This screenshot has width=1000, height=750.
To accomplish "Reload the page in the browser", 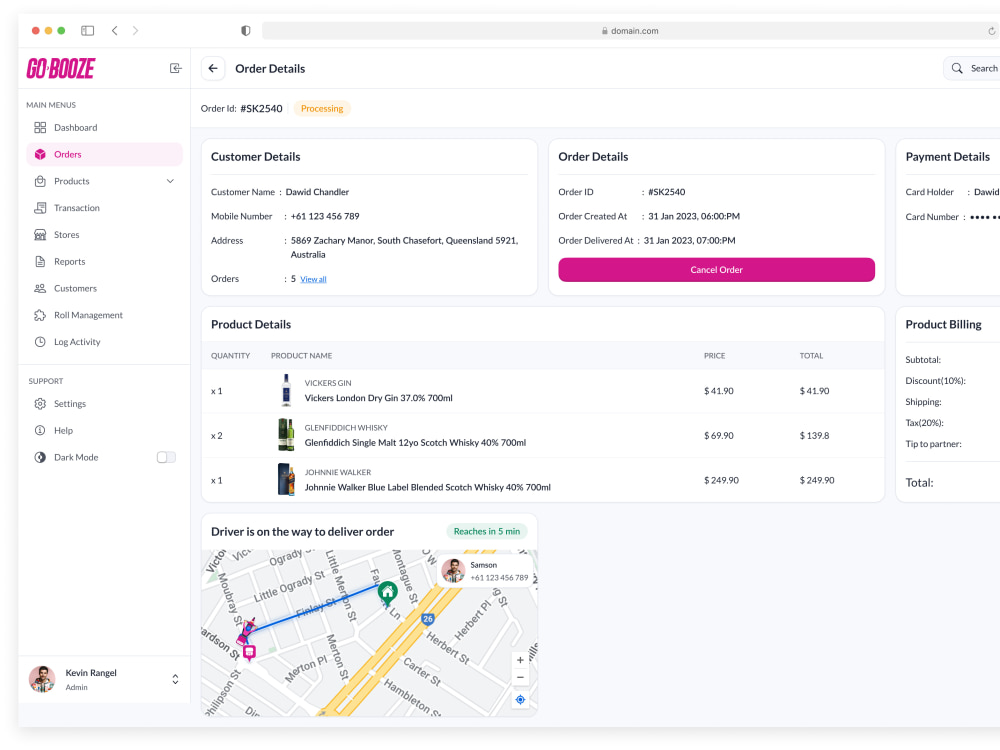I will click(x=992, y=31).
